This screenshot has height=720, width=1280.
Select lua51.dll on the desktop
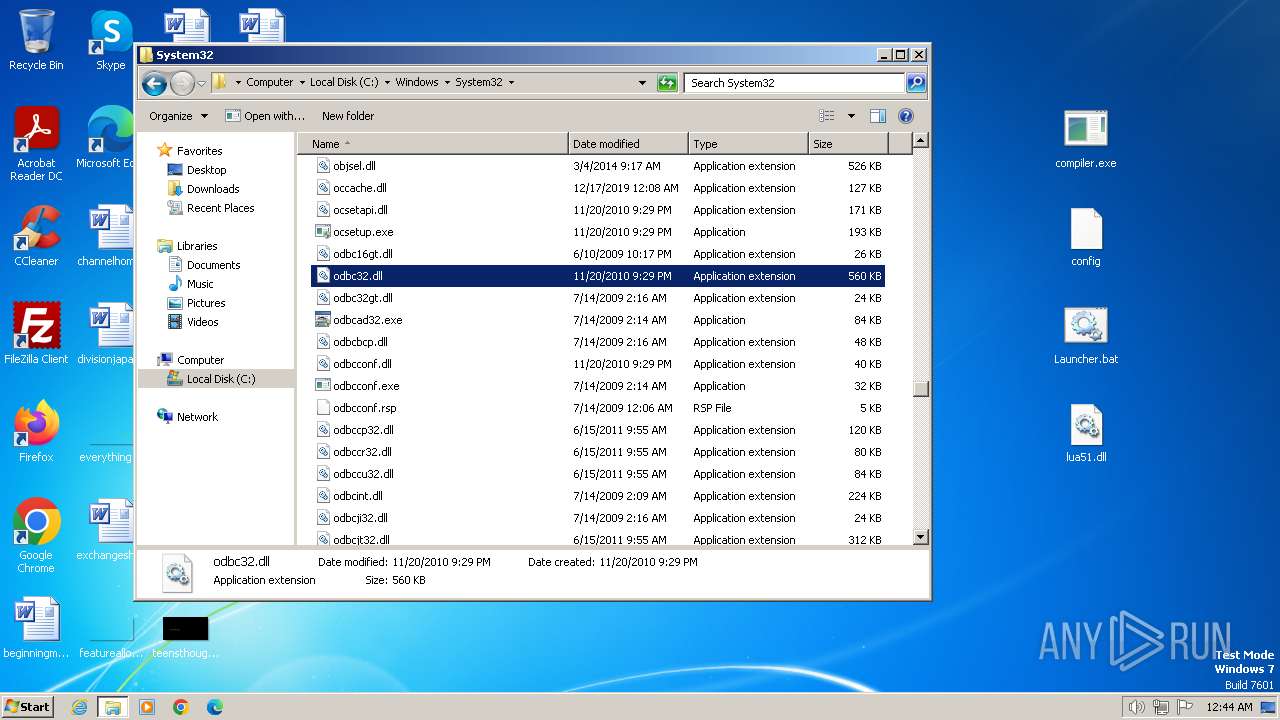tap(1086, 432)
